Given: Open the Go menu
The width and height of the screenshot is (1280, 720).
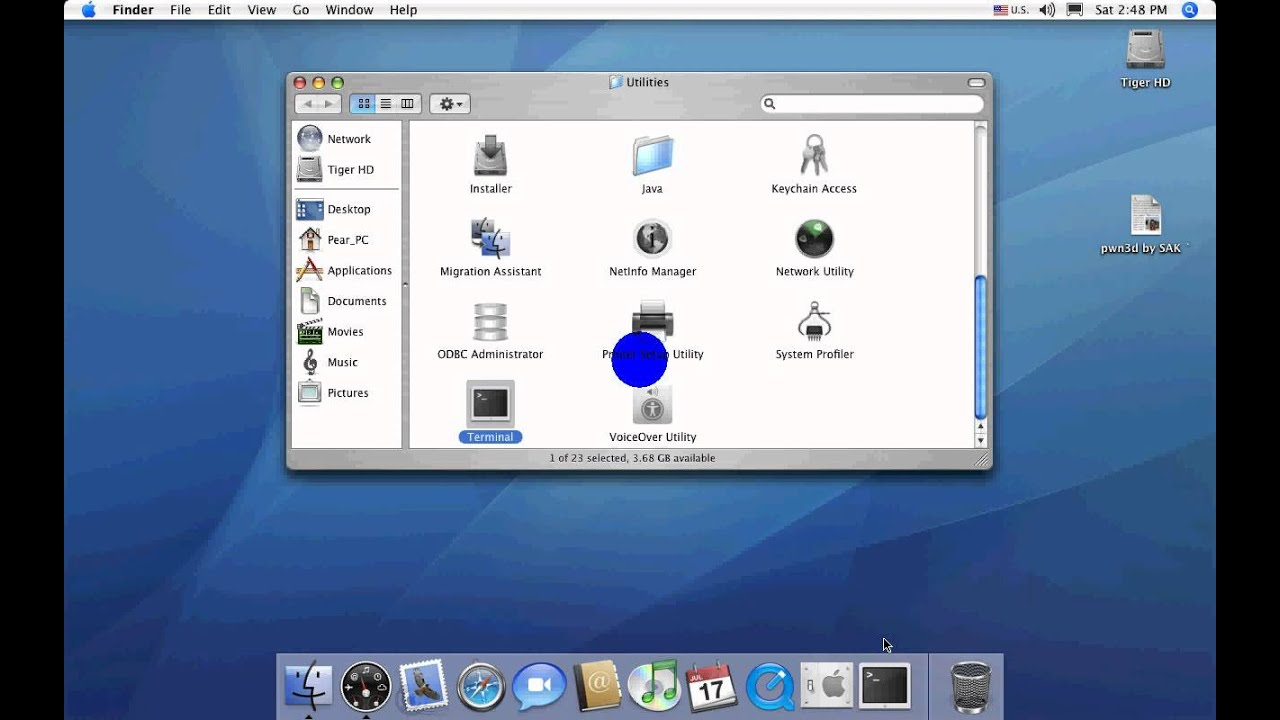Looking at the screenshot, I should pyautogui.click(x=301, y=10).
